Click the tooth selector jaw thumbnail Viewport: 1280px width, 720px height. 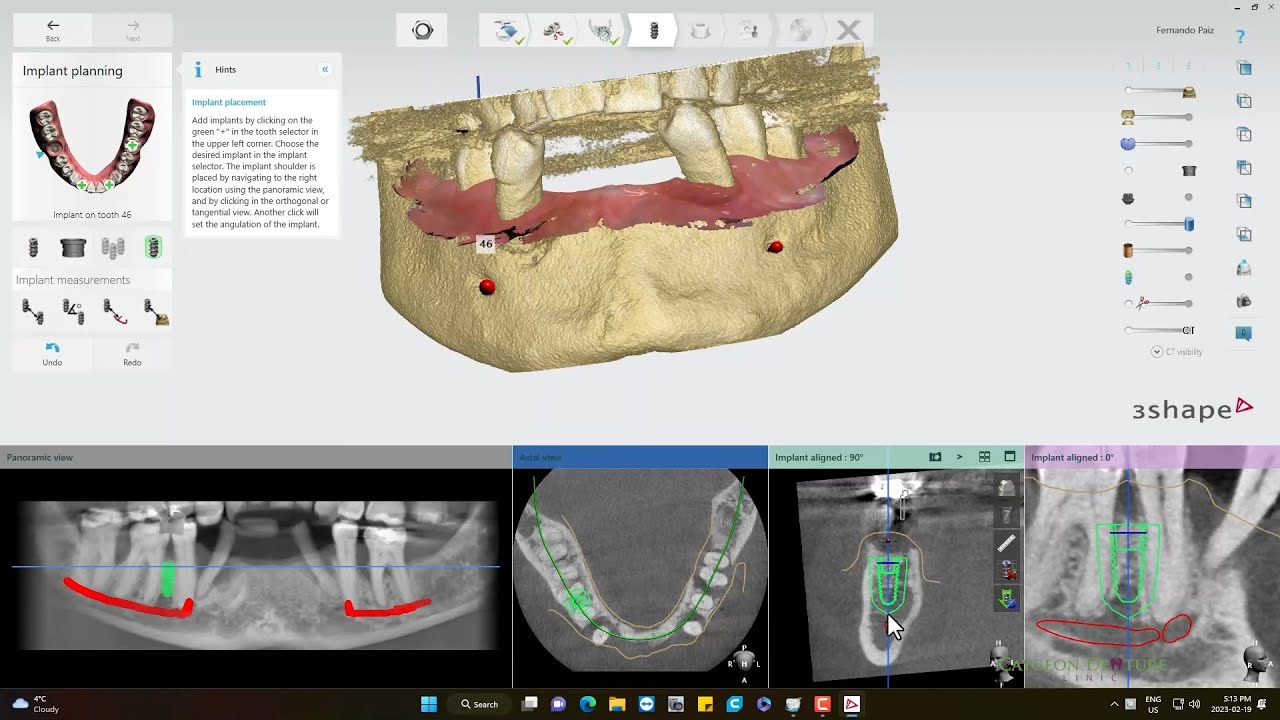[x=92, y=146]
